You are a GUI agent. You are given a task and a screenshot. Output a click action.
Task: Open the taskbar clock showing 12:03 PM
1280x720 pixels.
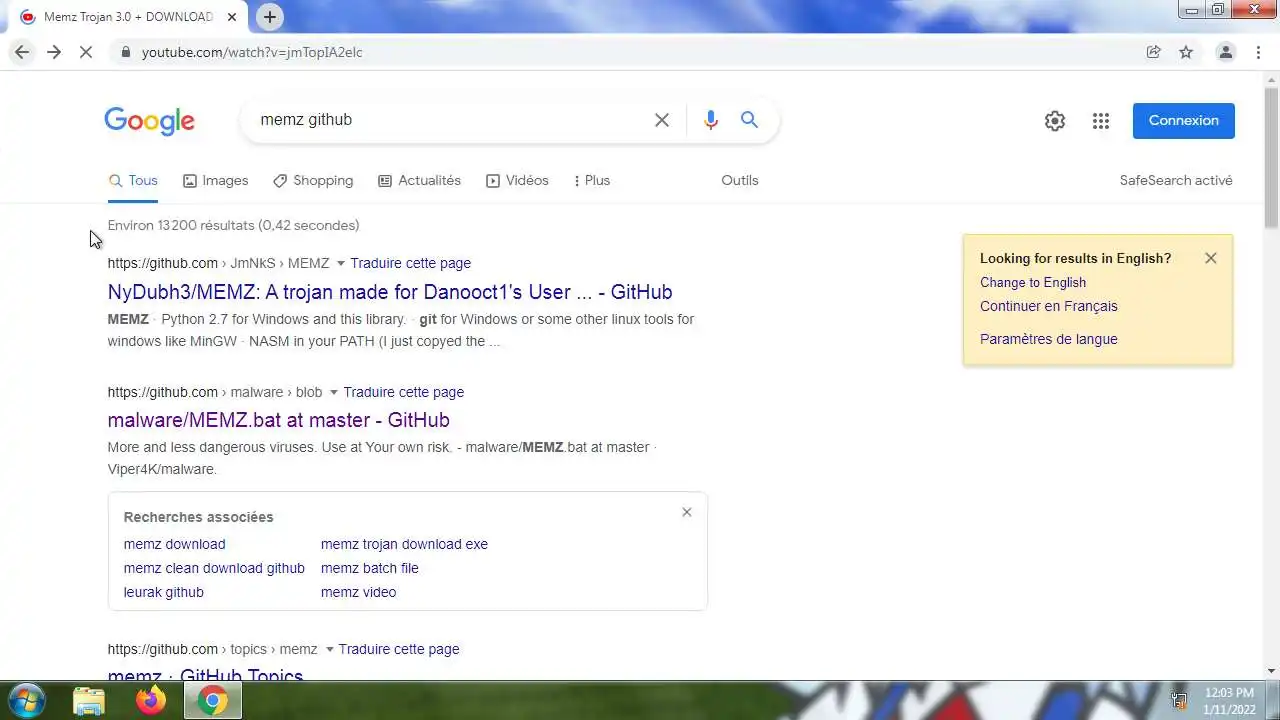click(1229, 701)
